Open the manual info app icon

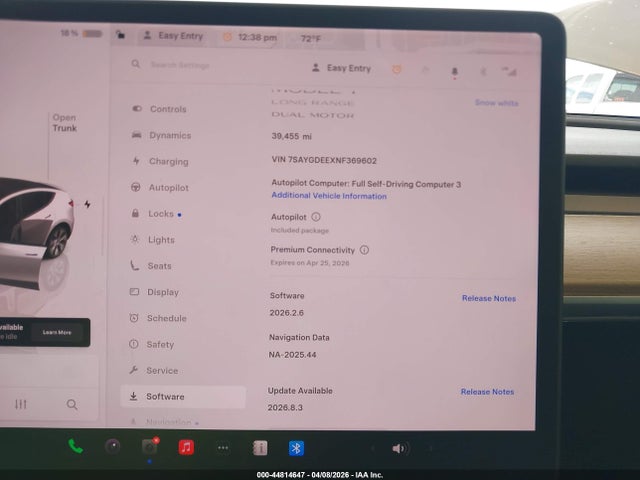(260, 448)
